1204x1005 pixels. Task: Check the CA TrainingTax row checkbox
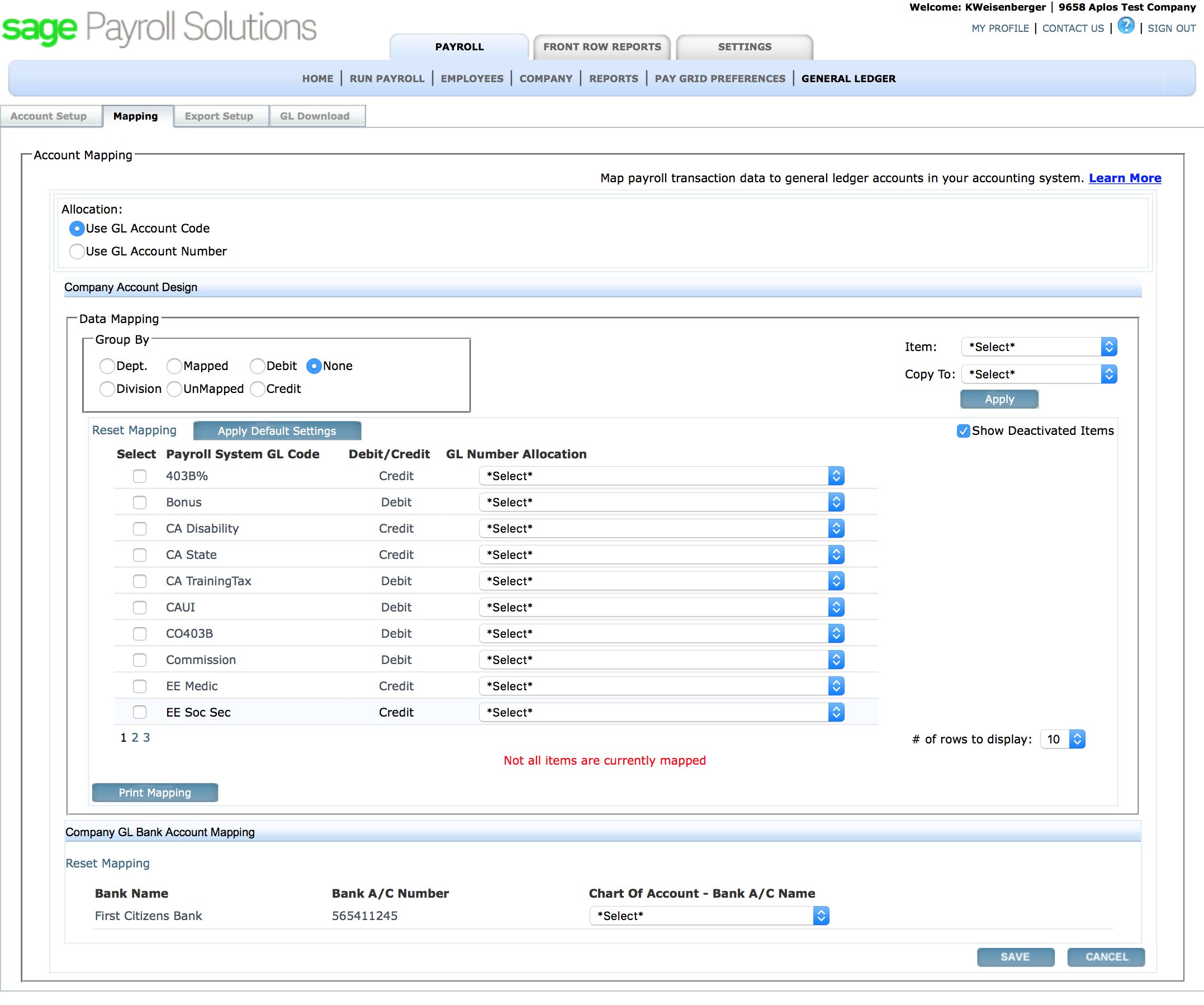[139, 581]
